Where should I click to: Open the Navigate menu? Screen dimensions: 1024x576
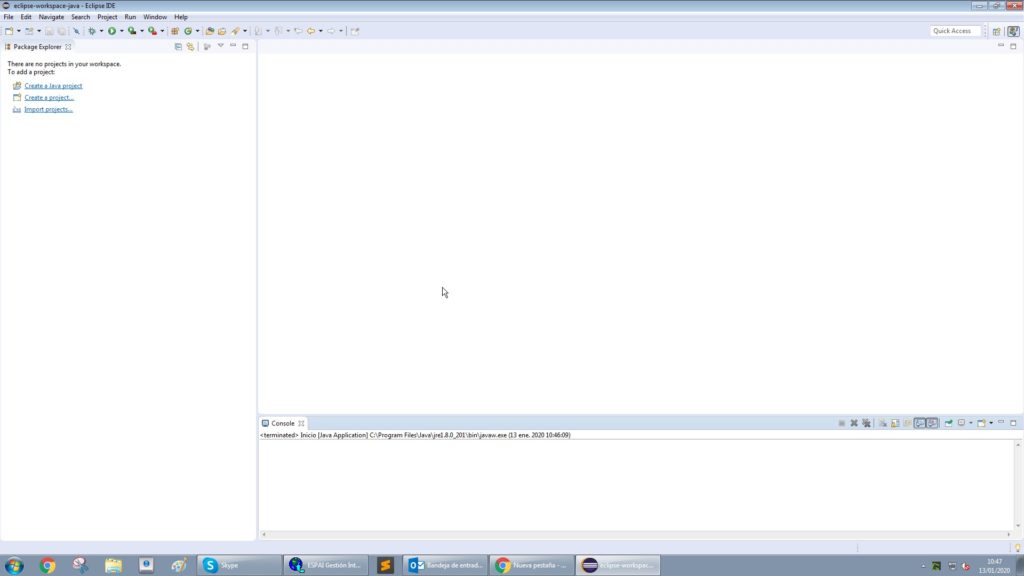51,17
